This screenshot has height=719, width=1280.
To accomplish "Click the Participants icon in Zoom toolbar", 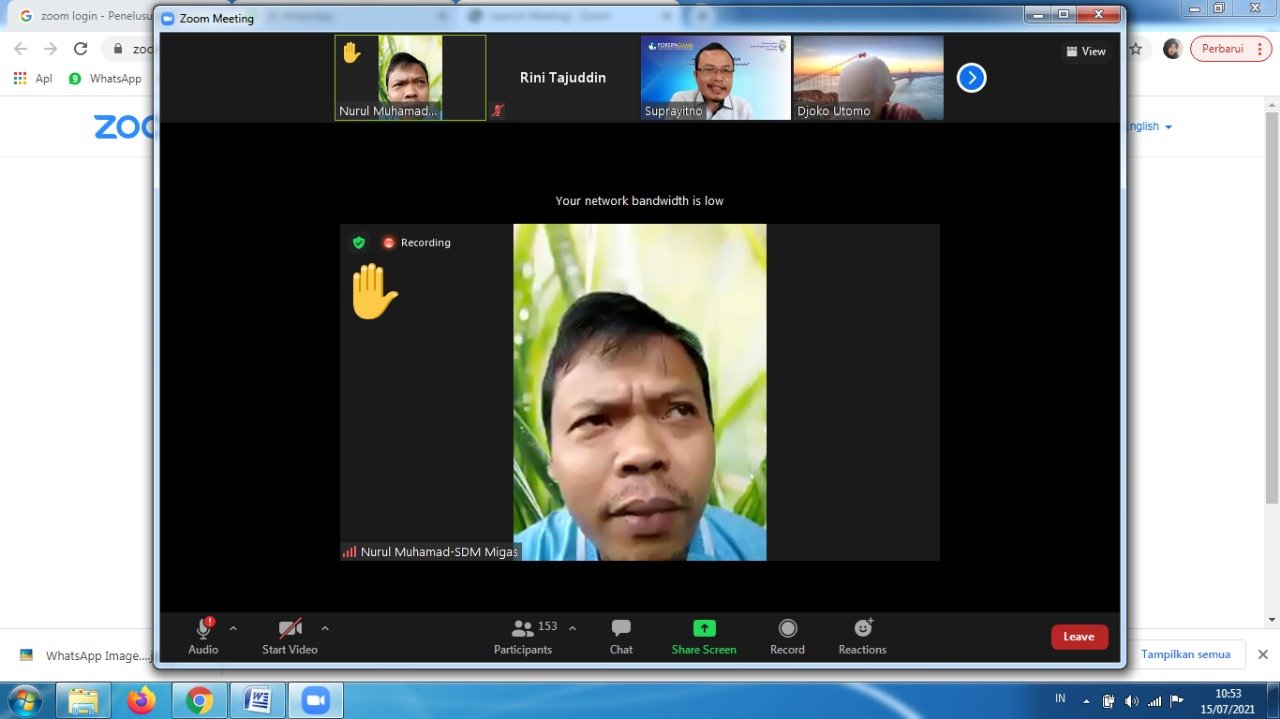I will click(523, 629).
